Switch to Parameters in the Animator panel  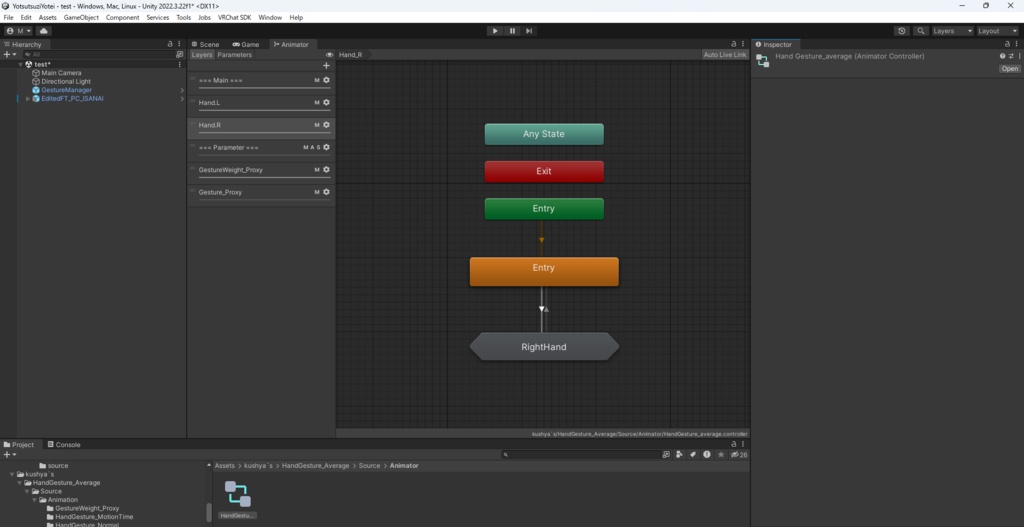234,55
